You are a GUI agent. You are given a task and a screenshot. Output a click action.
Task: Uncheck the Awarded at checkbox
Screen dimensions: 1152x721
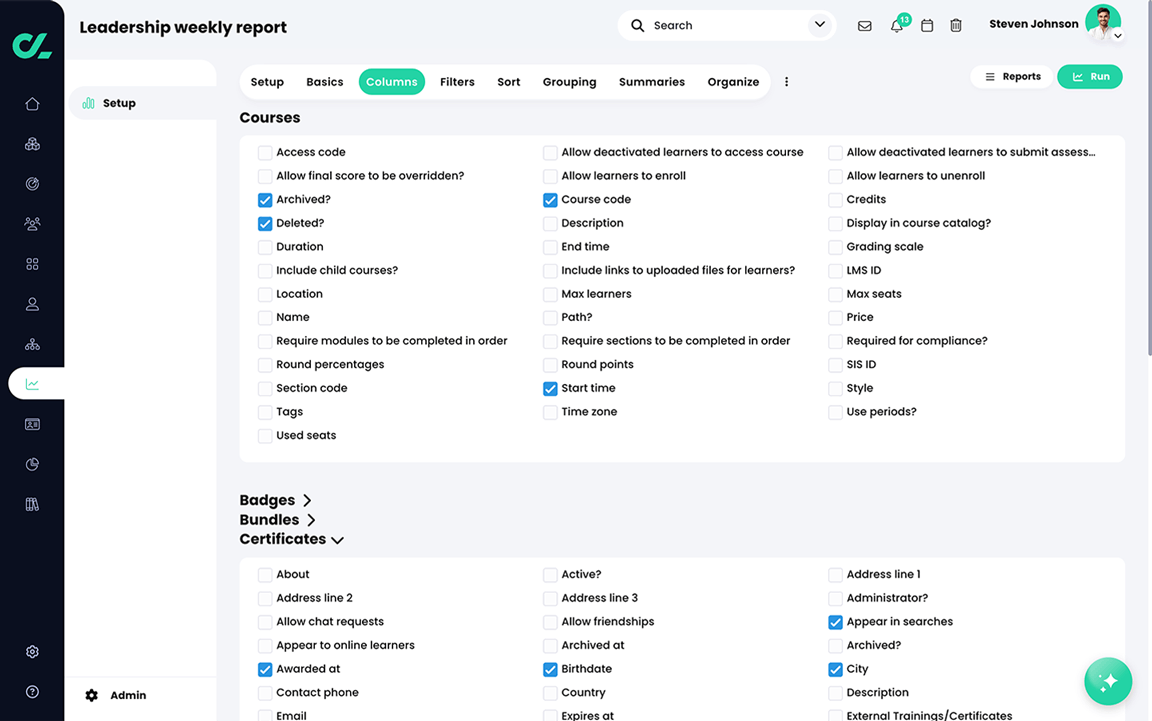265,670
